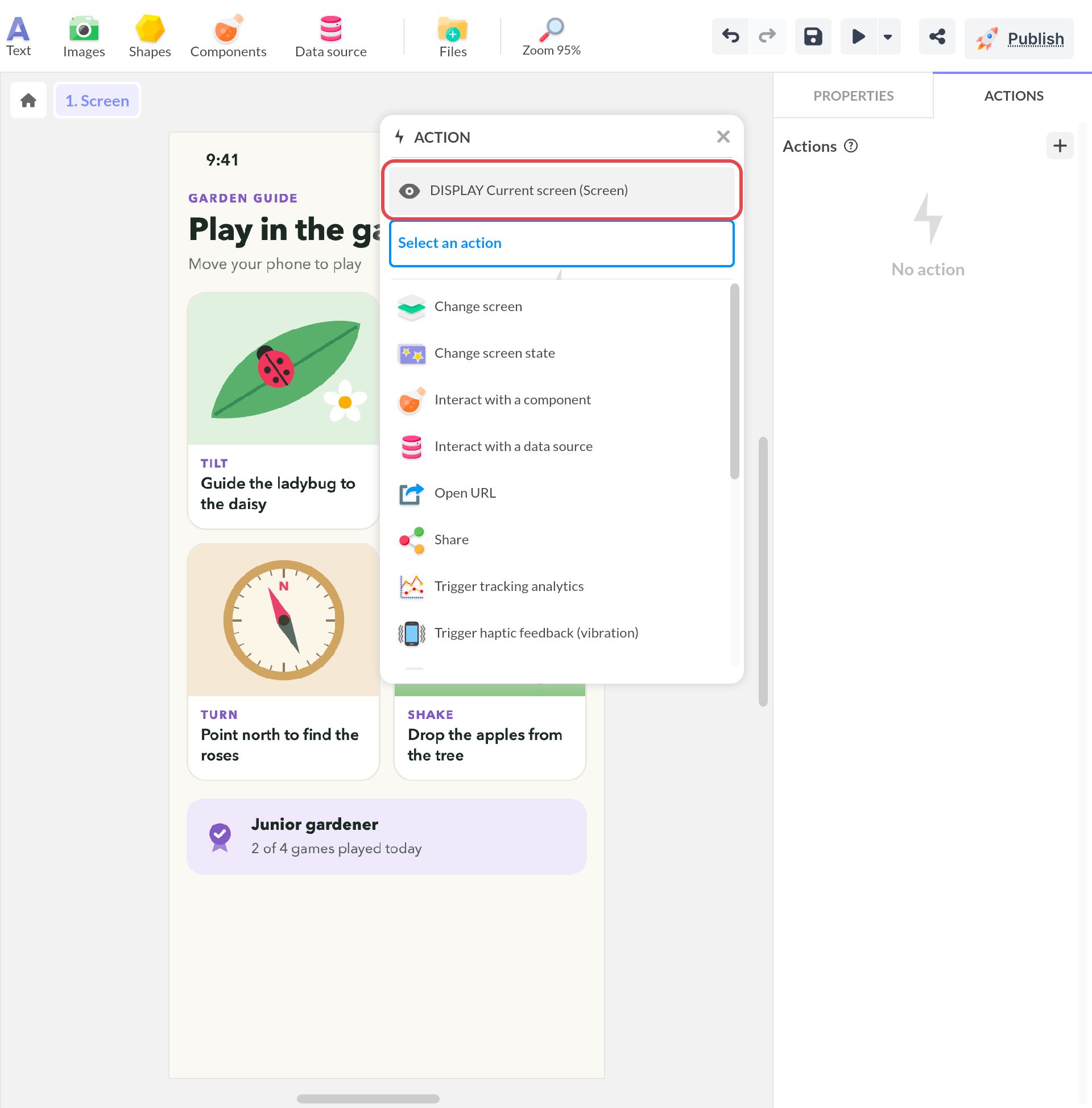1092x1108 pixels.
Task: Open the Images tool
Action: (x=84, y=37)
